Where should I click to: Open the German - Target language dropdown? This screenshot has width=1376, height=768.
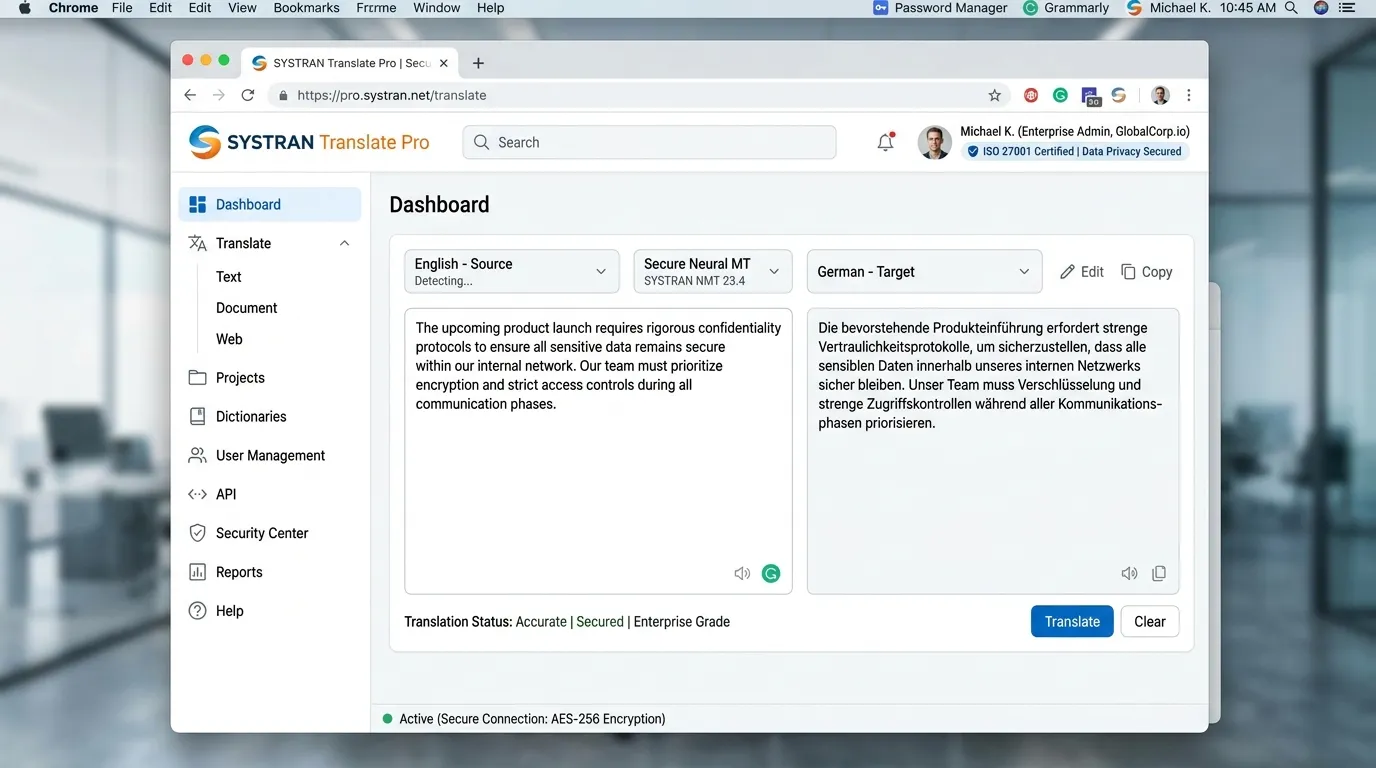pos(924,271)
